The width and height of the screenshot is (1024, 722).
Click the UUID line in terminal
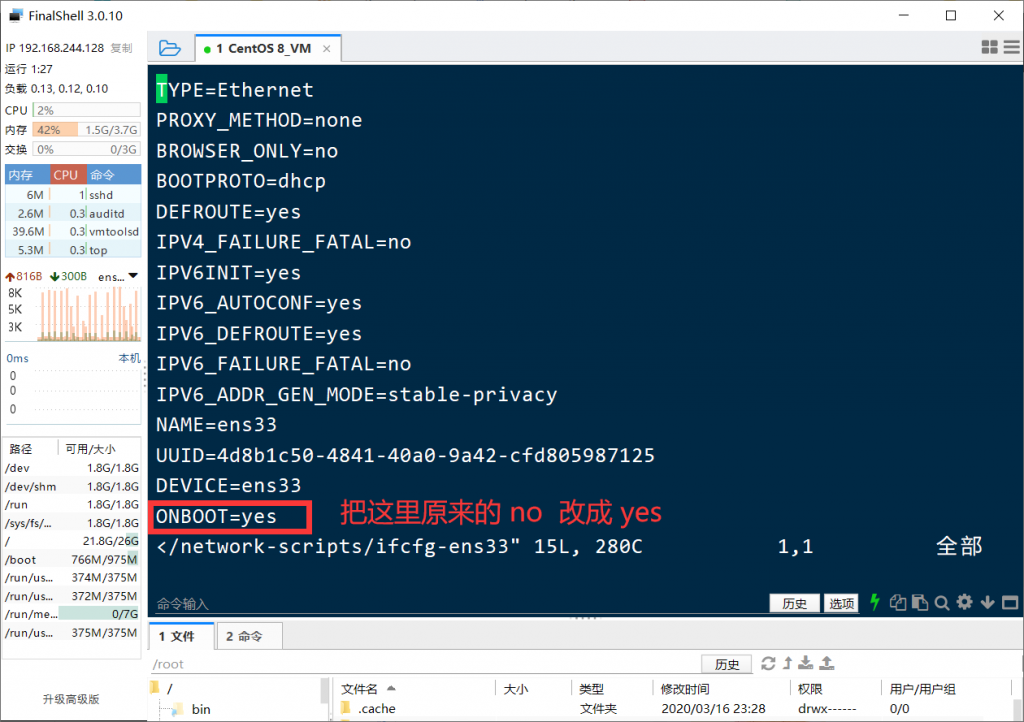point(405,455)
